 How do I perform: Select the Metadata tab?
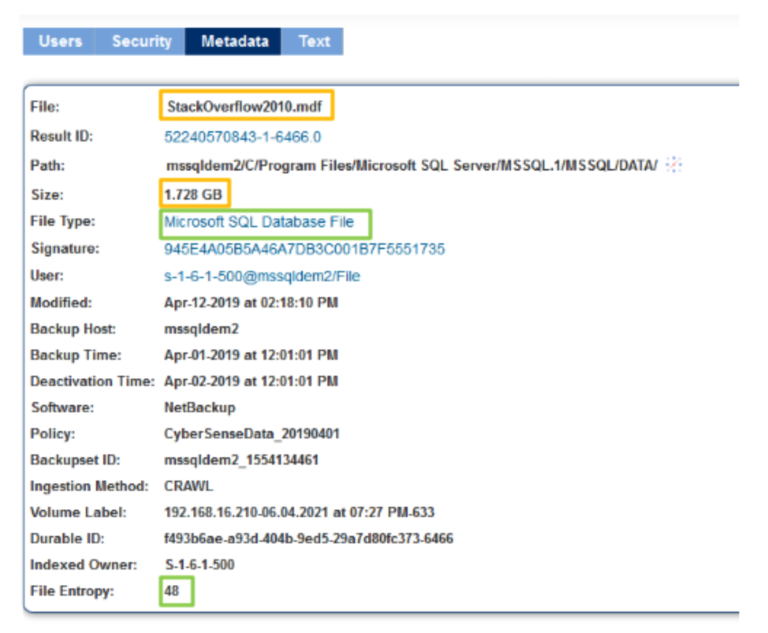pos(234,41)
